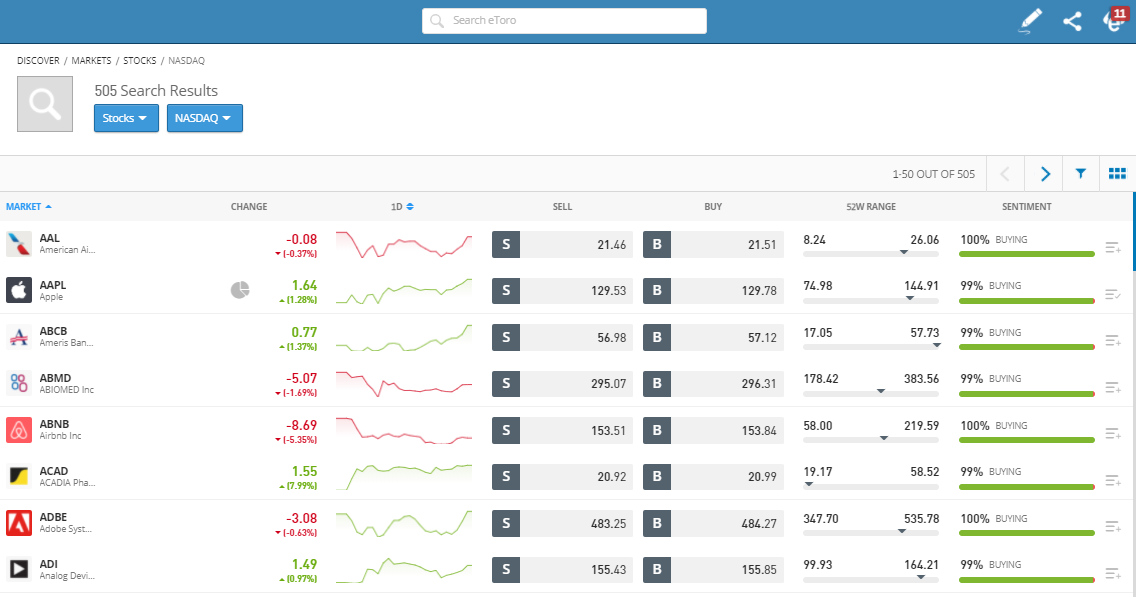Open the Stocks dropdown filter
This screenshot has width=1136, height=597.
pyautogui.click(x=126, y=118)
